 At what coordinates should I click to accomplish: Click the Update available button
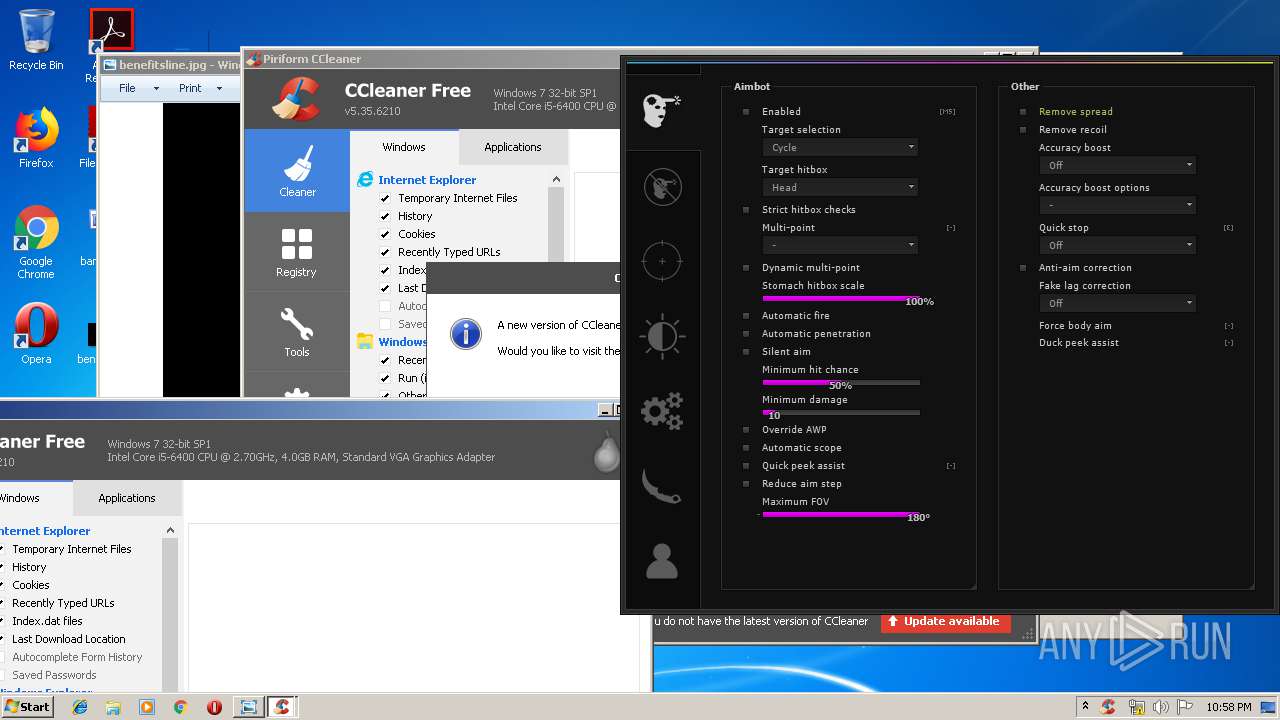945,621
